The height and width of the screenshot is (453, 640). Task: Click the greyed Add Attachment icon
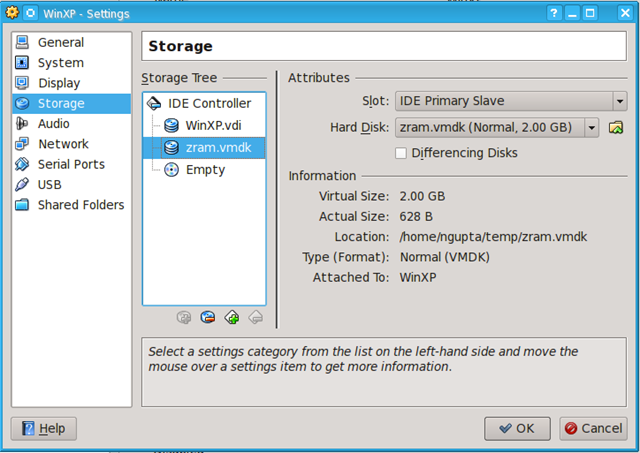coord(184,318)
